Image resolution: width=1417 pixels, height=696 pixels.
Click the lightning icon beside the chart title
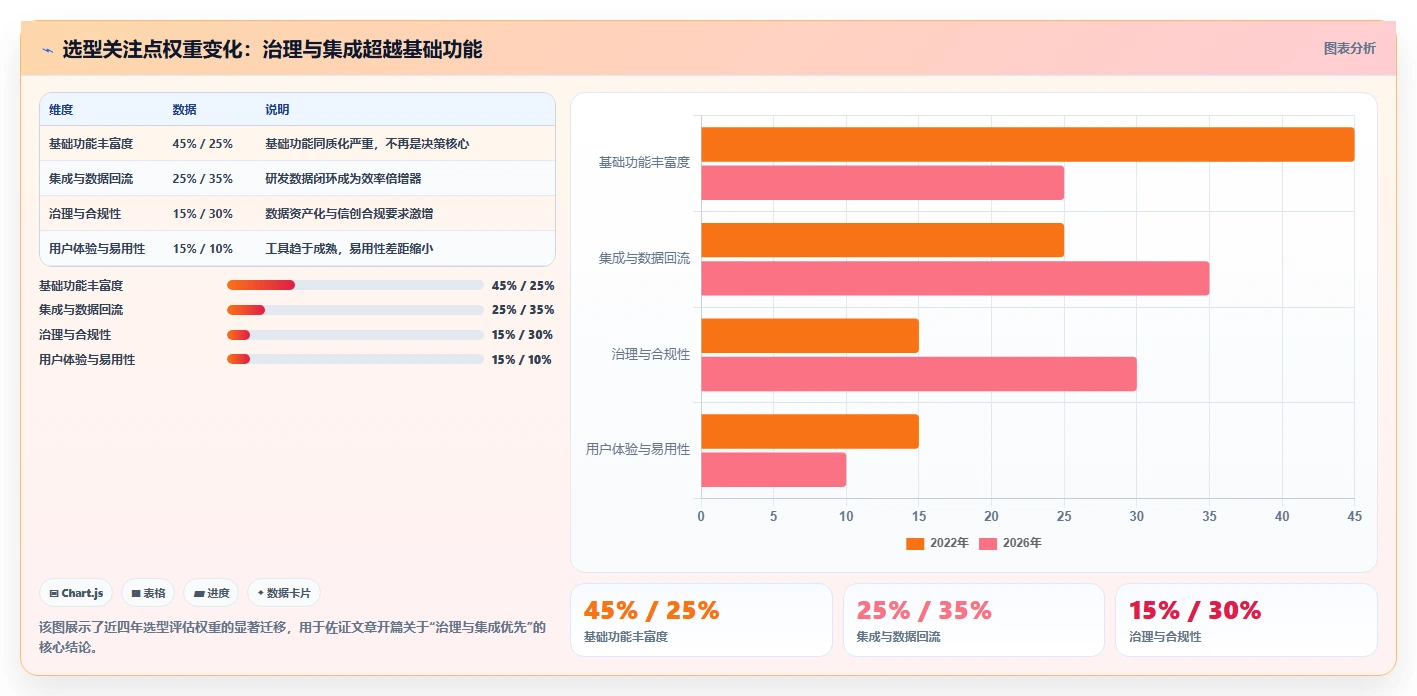[x=47, y=50]
